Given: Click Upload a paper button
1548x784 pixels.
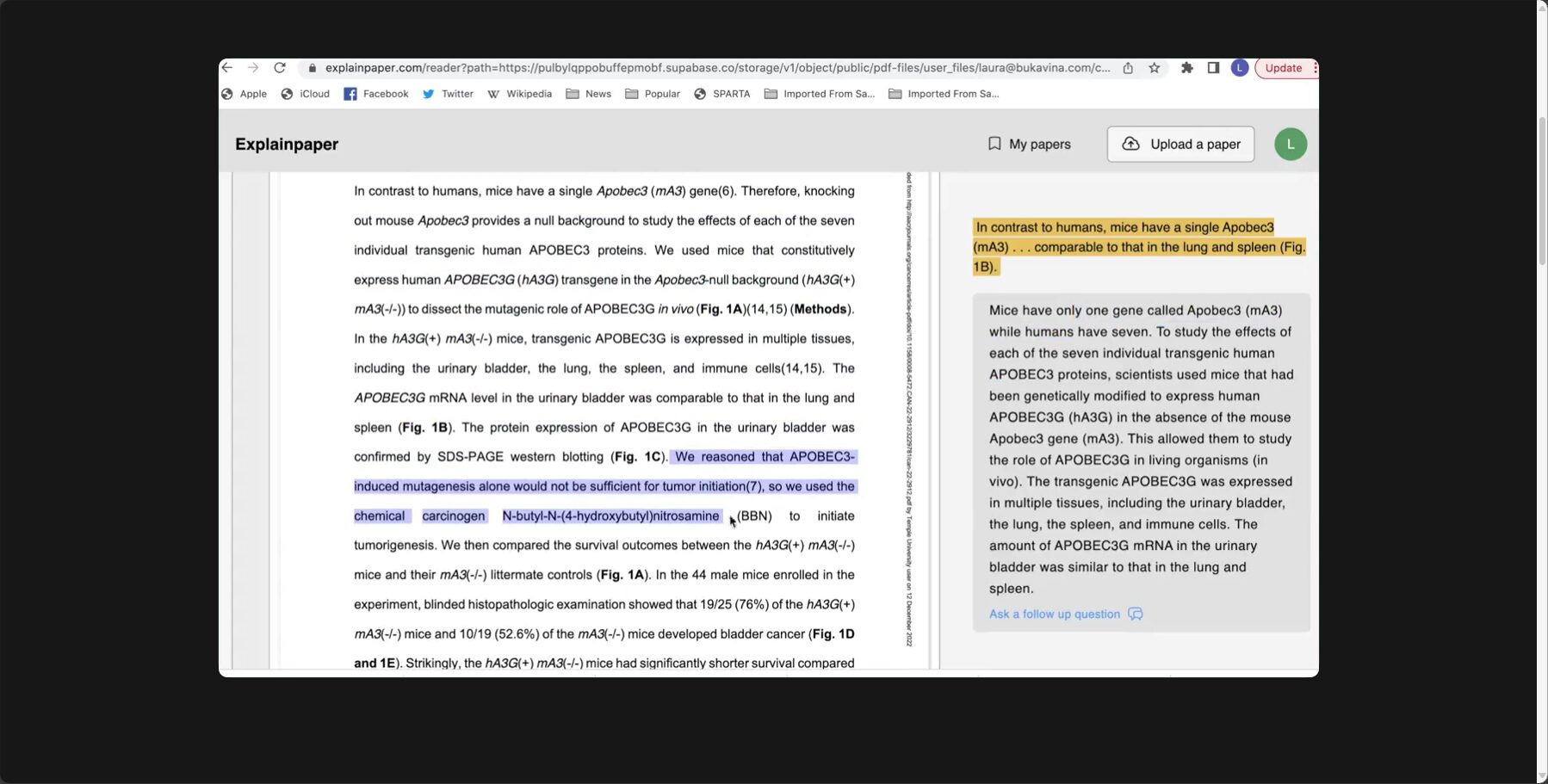Looking at the screenshot, I should [1180, 145].
